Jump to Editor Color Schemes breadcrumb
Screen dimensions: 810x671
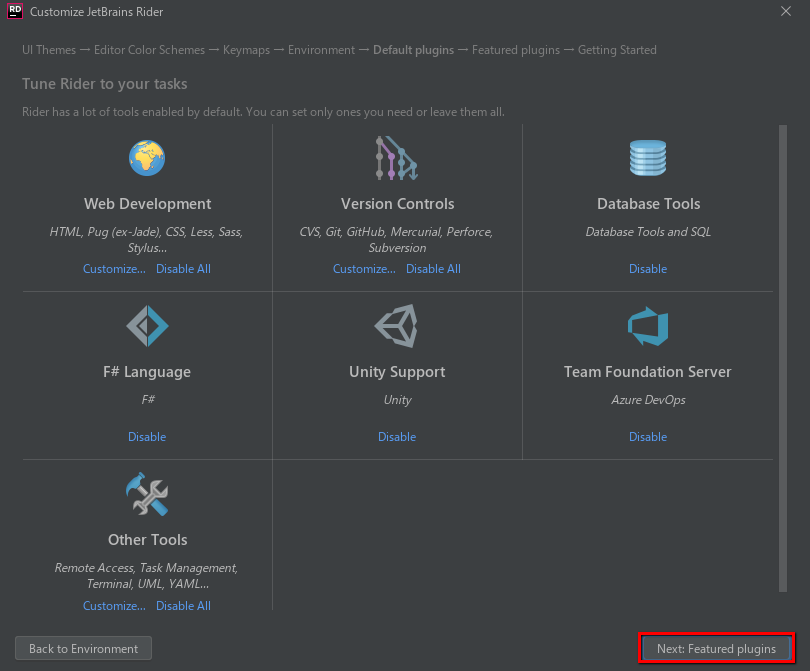tap(149, 50)
